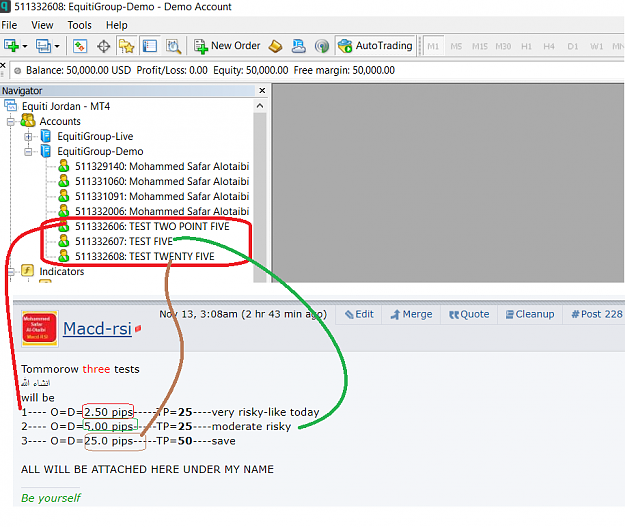Viewport: 625px width, 527px height.
Task: Select the Equiti Jordan - MT4 root node
Action: tap(66, 106)
